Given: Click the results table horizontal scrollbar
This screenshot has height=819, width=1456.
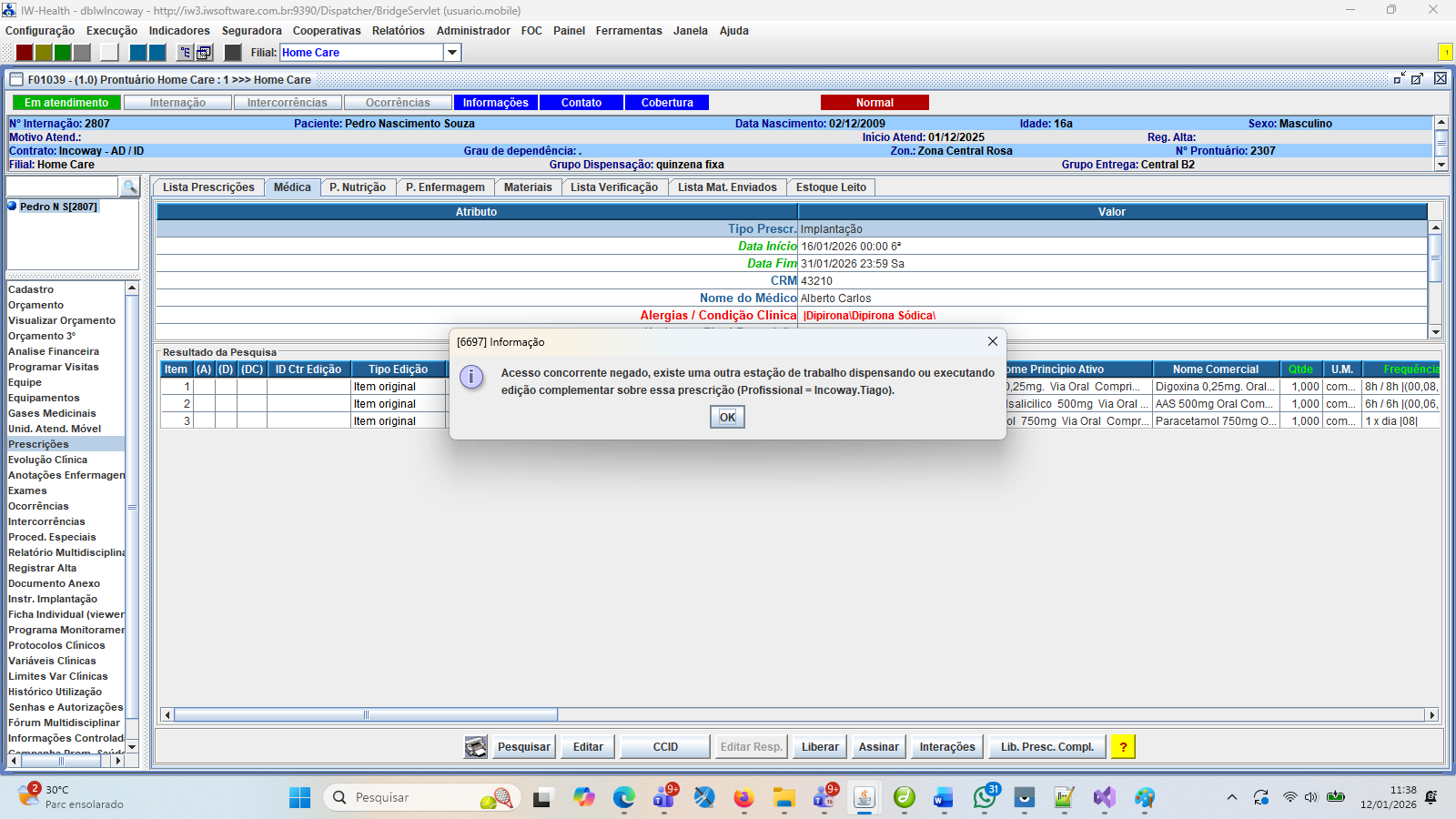Looking at the screenshot, I should 366,715.
